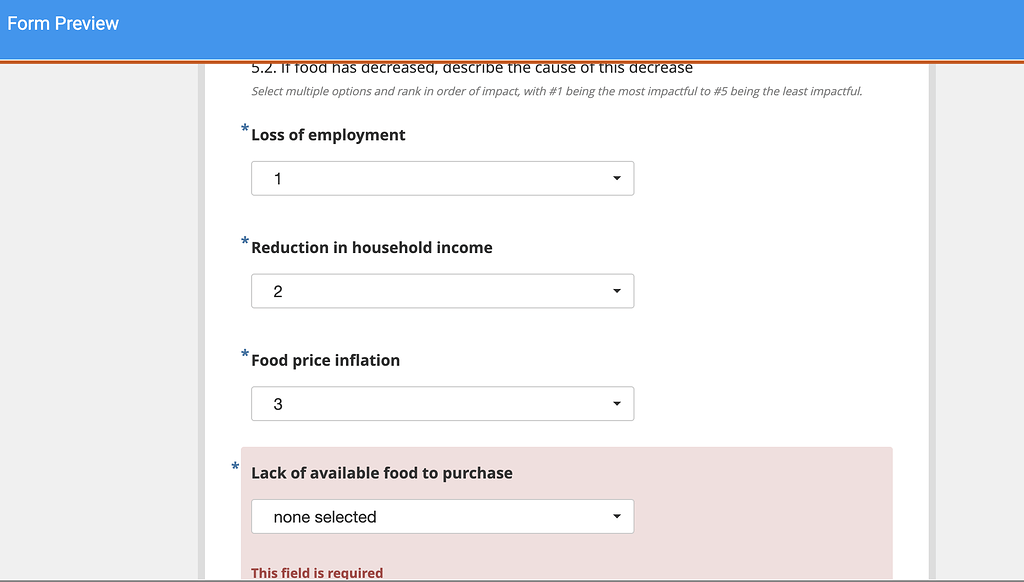
Task: Open the Food price inflation ranking dropdown
Action: point(442,403)
